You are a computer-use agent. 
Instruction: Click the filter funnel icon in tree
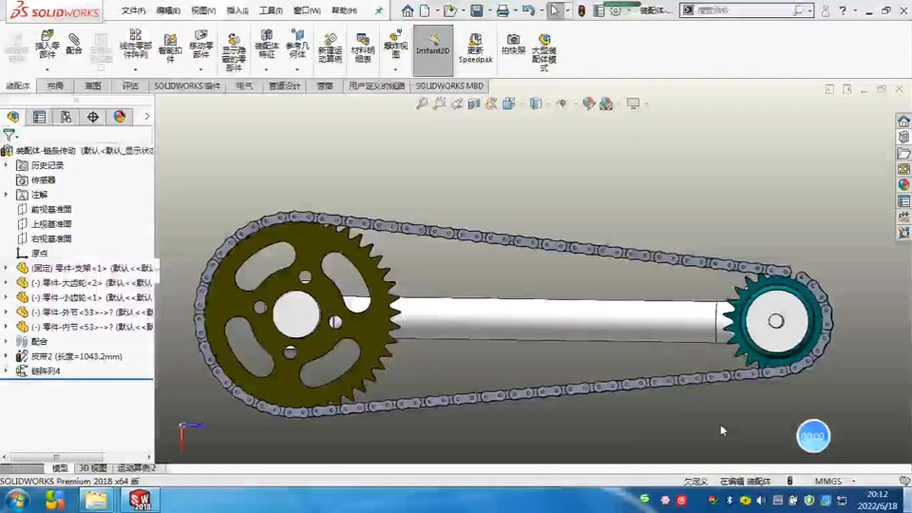coord(9,135)
